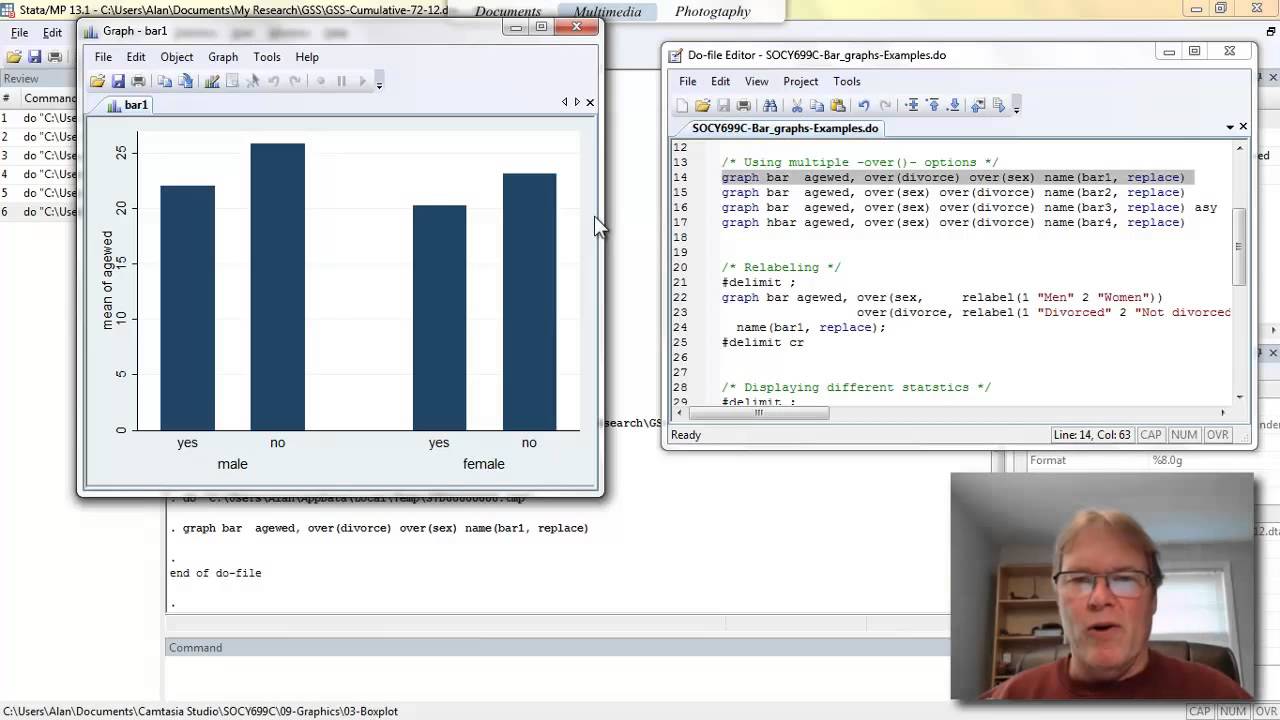Click CAP indicator in Do-file status bar

click(x=1150, y=435)
